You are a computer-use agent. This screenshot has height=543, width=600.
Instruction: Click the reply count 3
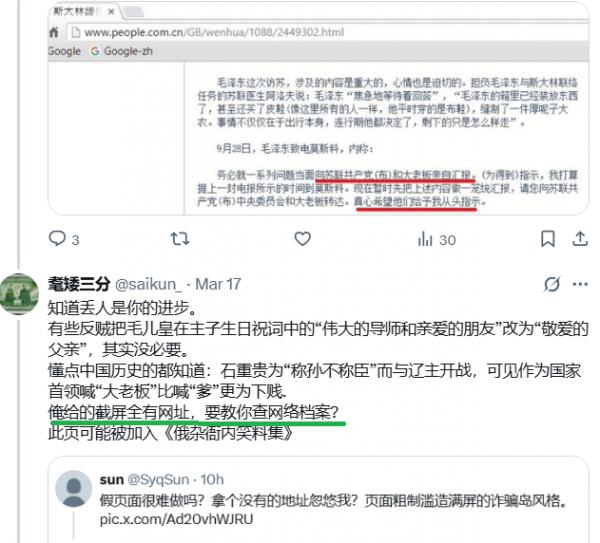point(75,240)
